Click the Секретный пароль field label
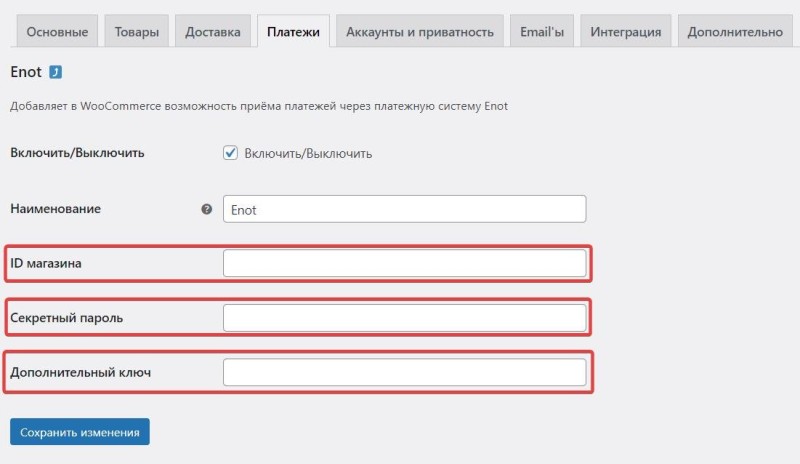The height and width of the screenshot is (464, 800). point(67,318)
